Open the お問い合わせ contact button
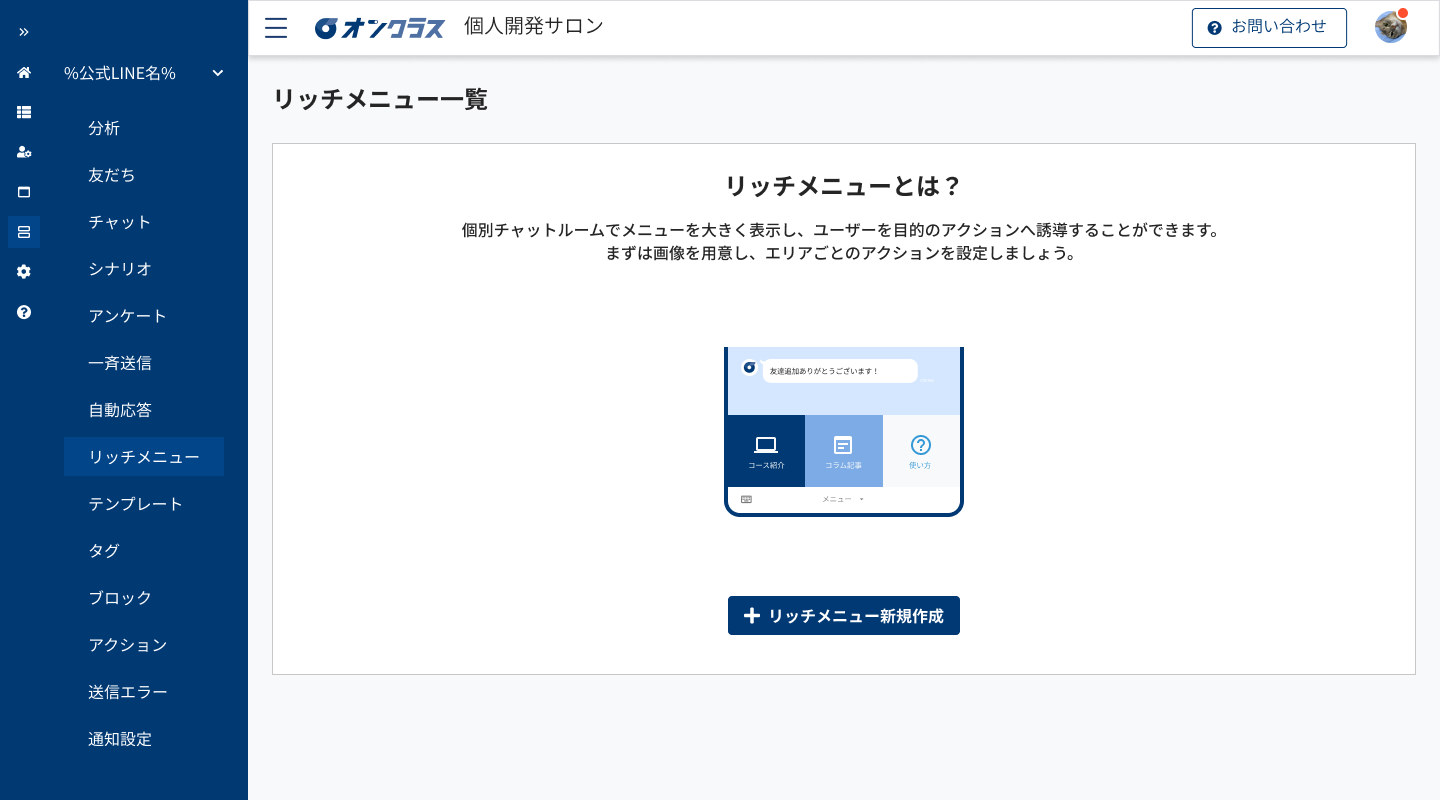Viewport: 1440px width, 800px height. click(1269, 27)
